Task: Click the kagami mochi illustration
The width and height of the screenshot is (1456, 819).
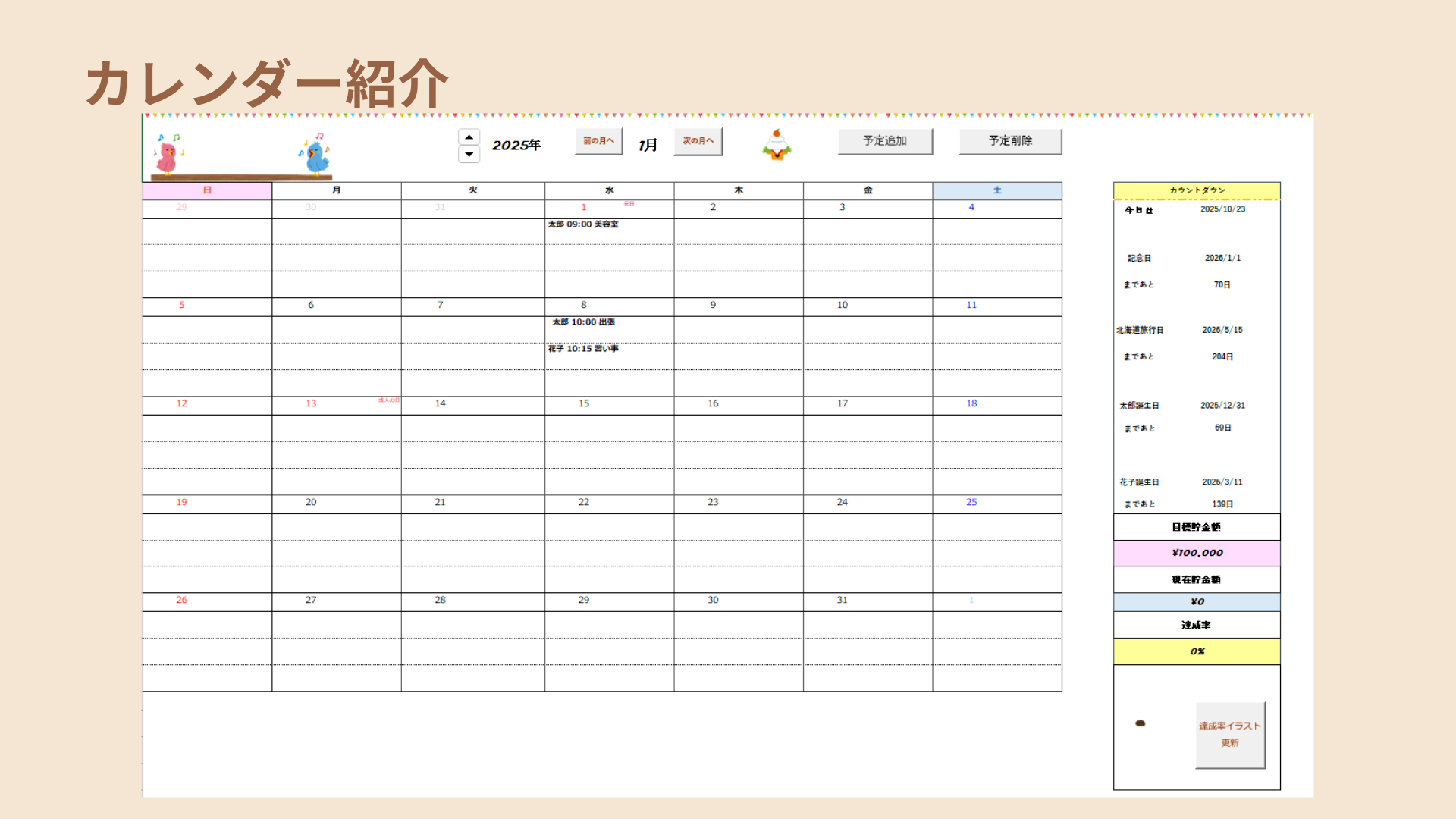Action: 777,144
